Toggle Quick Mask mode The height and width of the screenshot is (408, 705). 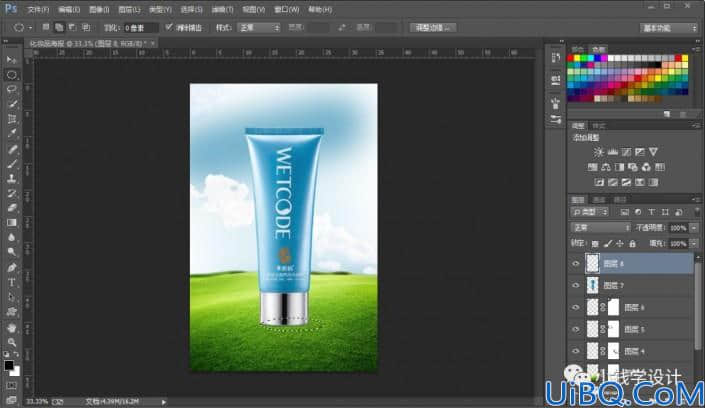[x=12, y=386]
